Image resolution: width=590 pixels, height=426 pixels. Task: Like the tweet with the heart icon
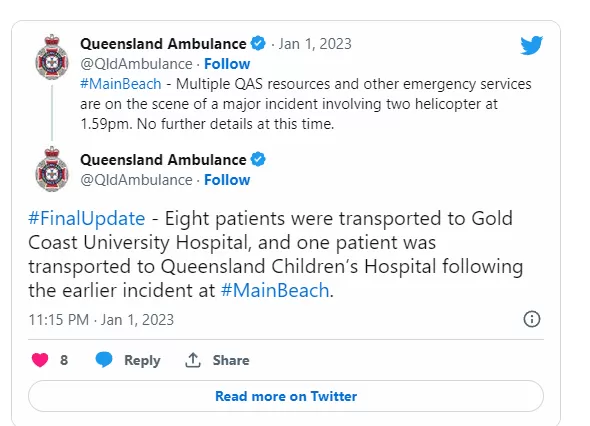(40, 360)
